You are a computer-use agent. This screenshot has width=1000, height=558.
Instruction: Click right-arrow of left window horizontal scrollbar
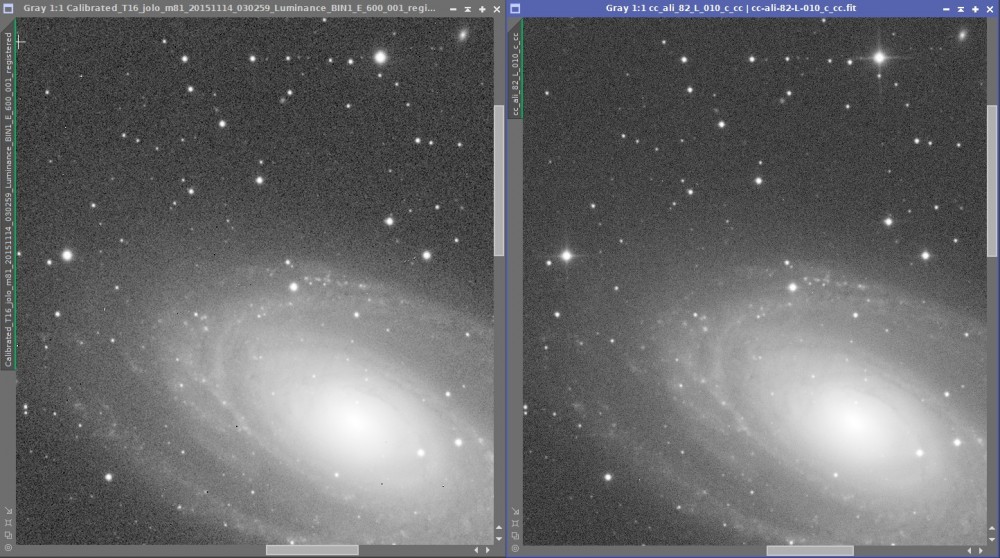click(x=488, y=550)
